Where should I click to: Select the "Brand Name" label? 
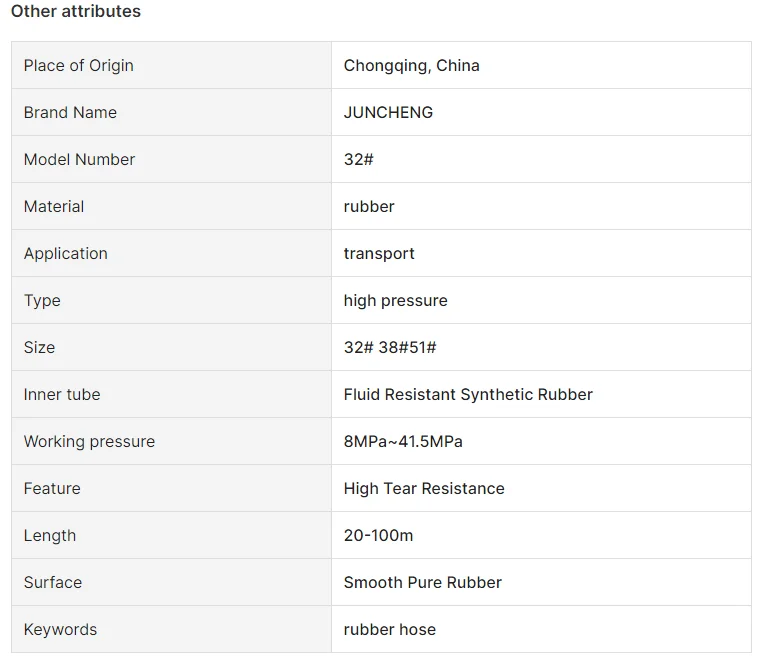[x=70, y=113]
